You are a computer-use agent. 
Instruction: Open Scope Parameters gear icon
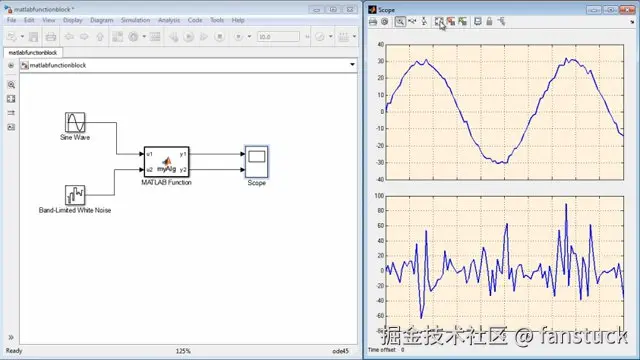[384, 22]
